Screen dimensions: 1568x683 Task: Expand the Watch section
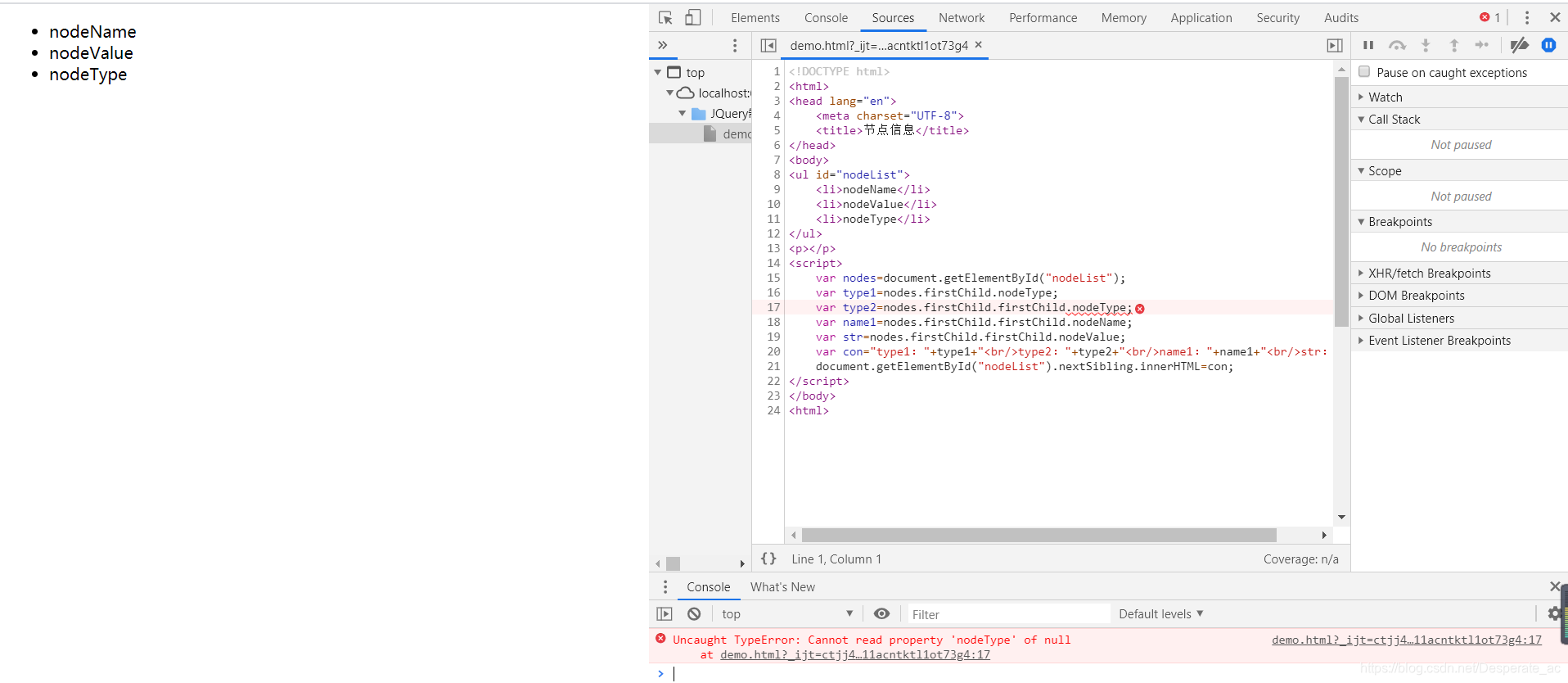pyautogui.click(x=1459, y=97)
